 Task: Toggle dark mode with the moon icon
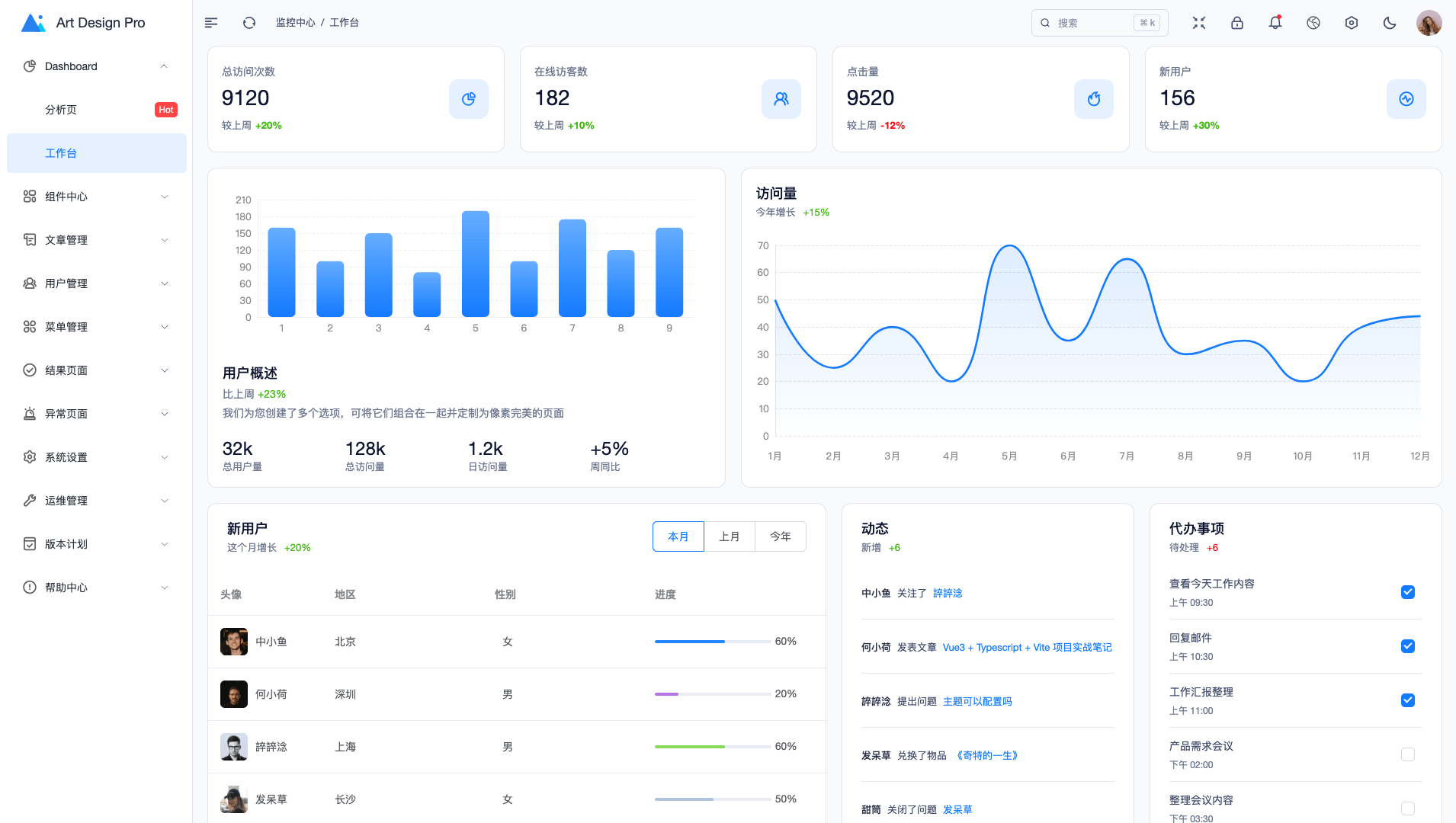coord(1389,23)
